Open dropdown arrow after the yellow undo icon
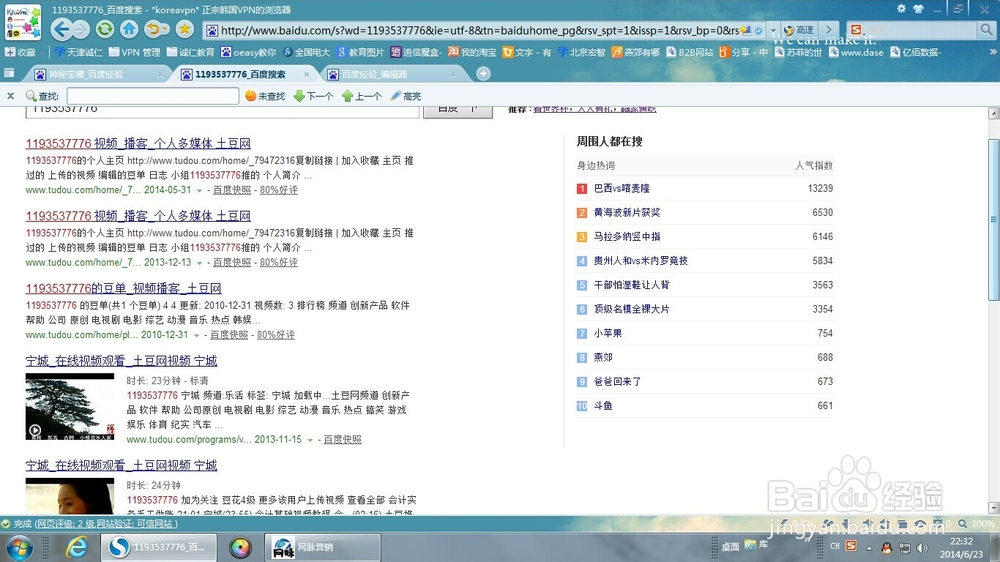 (x=165, y=29)
